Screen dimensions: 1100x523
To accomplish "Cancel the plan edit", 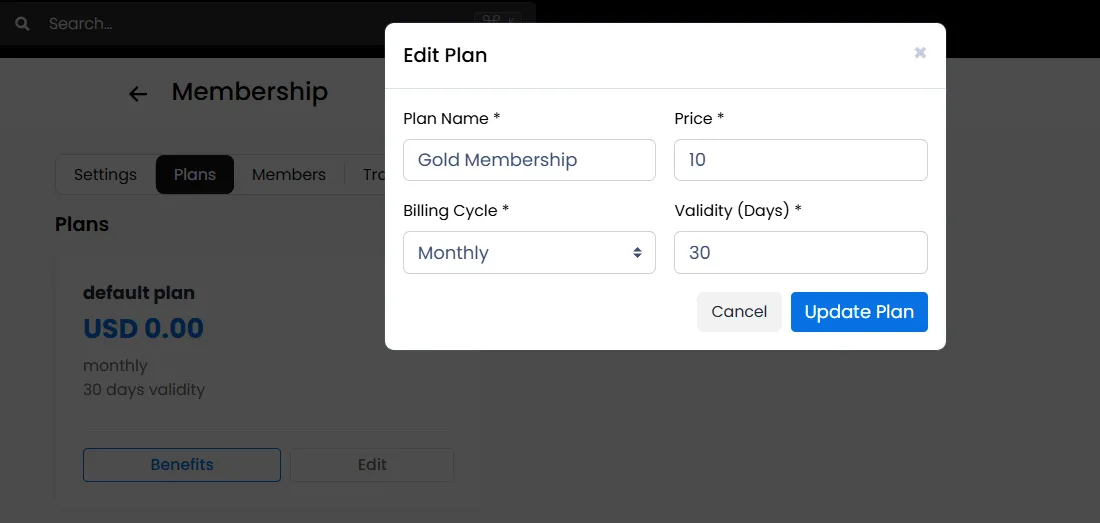I will [739, 312].
